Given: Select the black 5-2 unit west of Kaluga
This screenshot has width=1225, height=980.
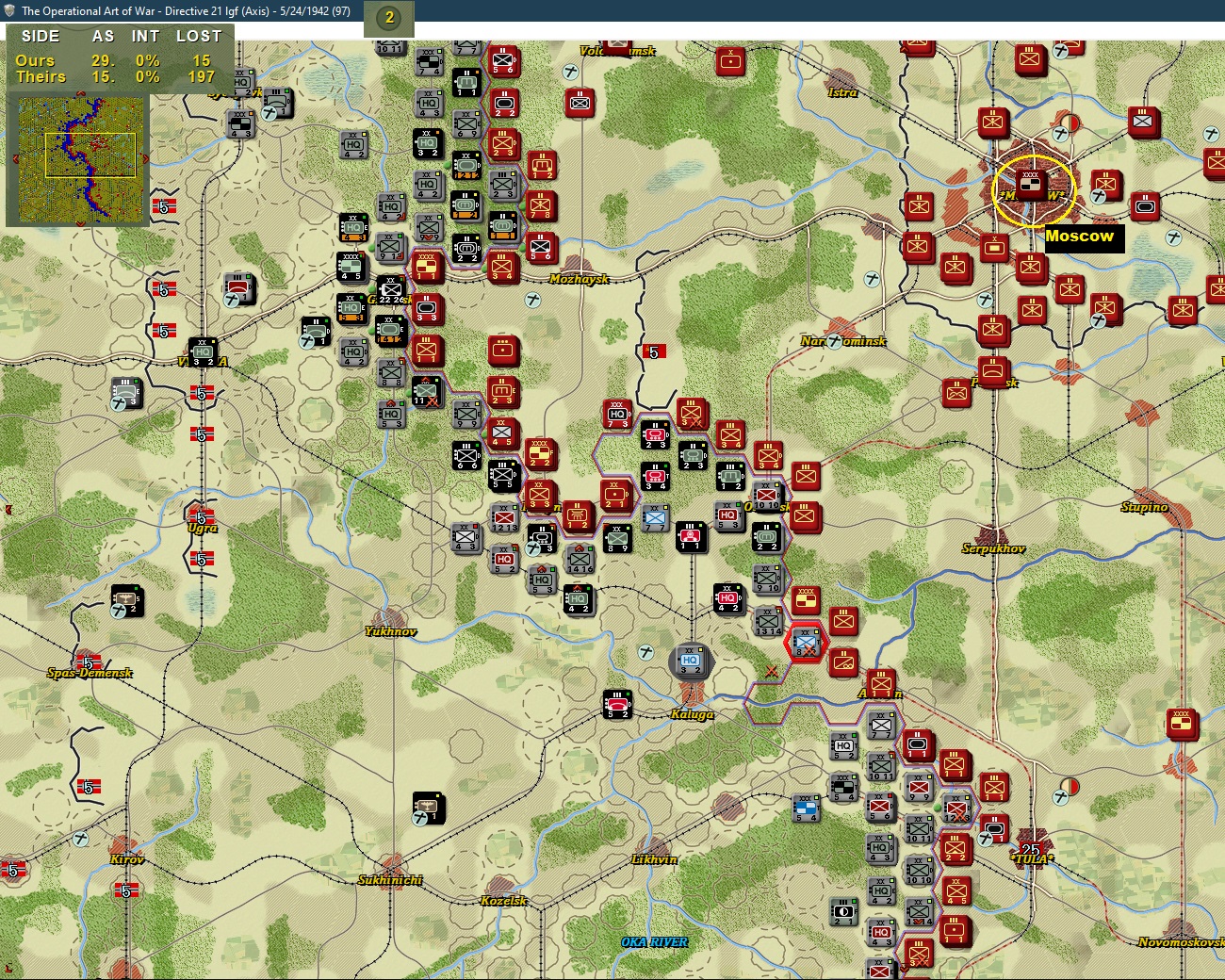Looking at the screenshot, I should point(617,704).
